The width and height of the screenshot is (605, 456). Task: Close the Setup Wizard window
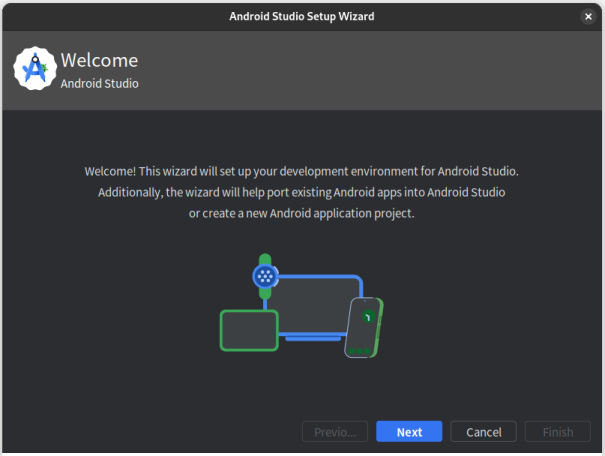point(588,16)
